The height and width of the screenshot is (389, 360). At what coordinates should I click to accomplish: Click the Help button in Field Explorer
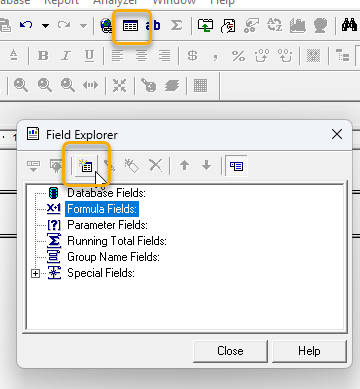[309, 351]
